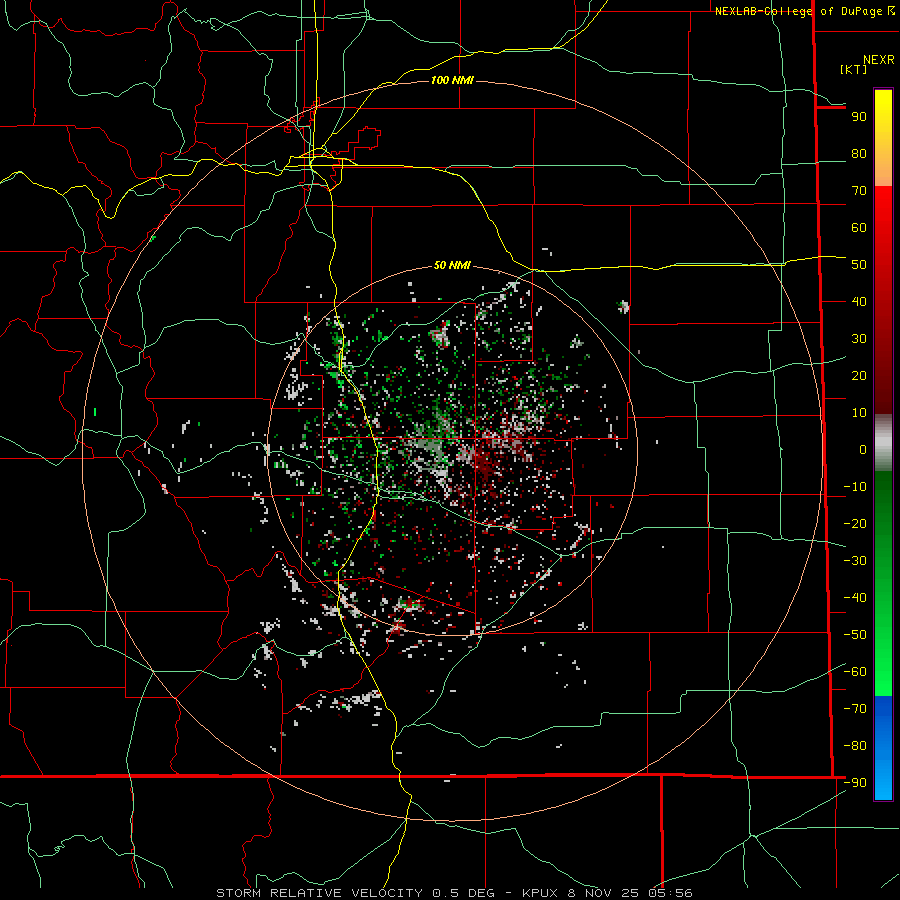Click the storm relative velocity caption text
The height and width of the screenshot is (900, 900).
[x=454, y=893]
